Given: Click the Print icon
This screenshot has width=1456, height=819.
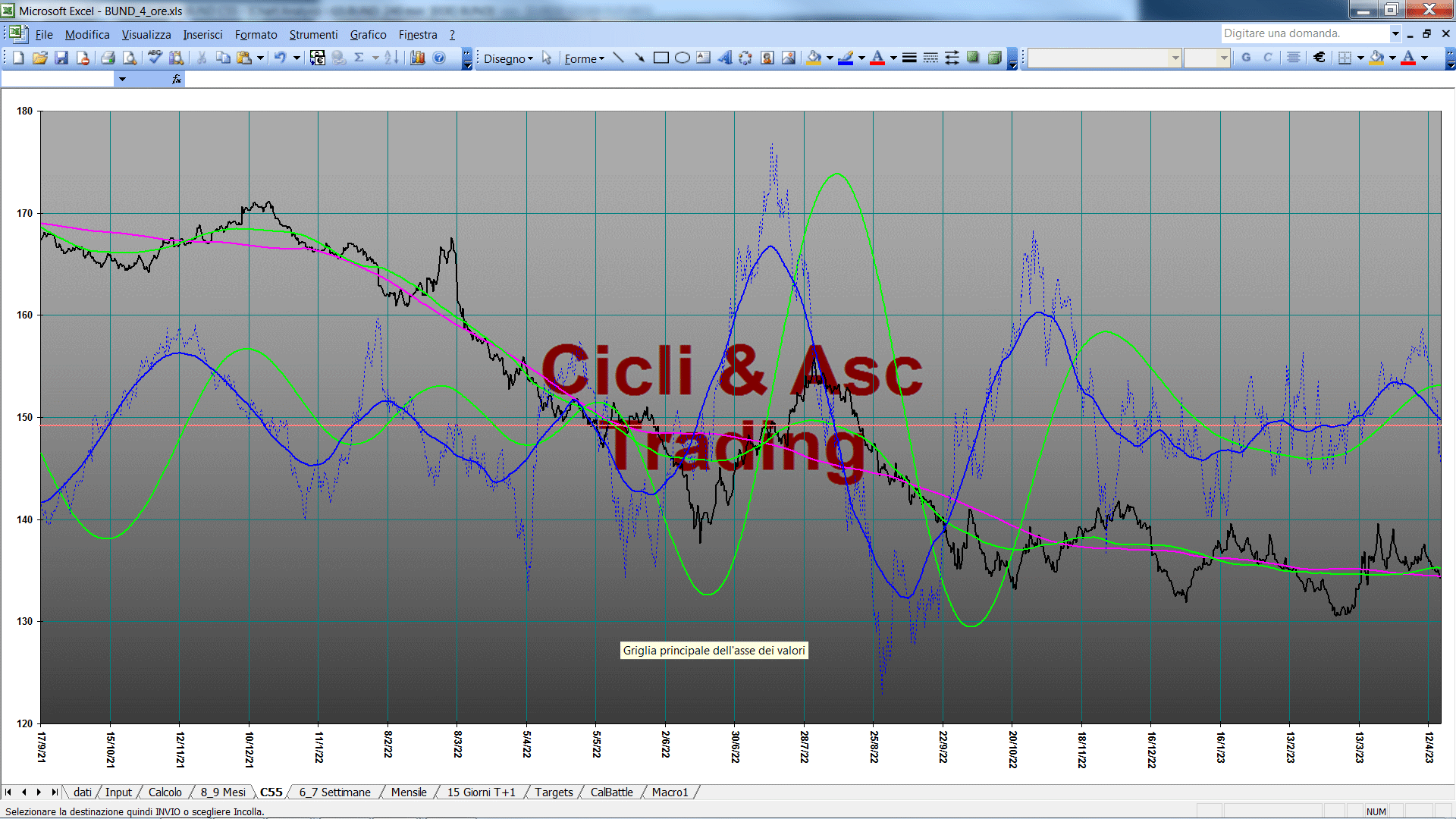Looking at the screenshot, I should [108, 58].
